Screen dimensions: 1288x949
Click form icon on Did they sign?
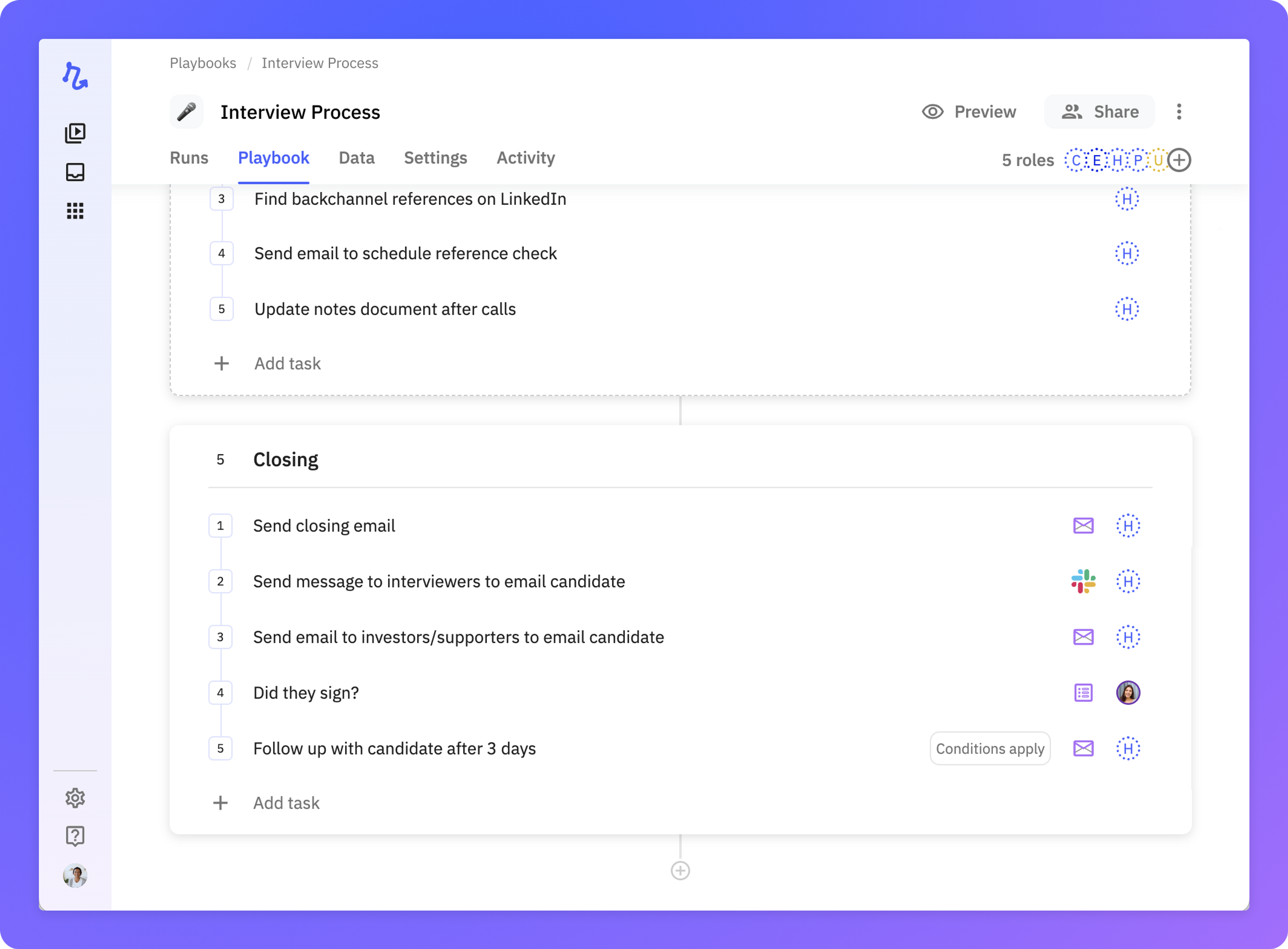pyautogui.click(x=1083, y=693)
